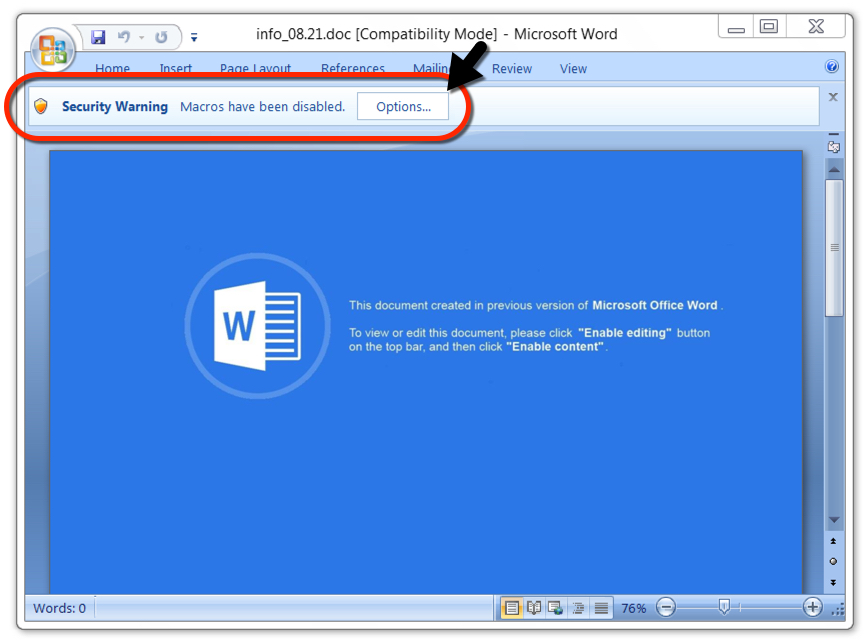Click the Next Page double-arrow button
This screenshot has height=644, width=867.
coord(833,583)
